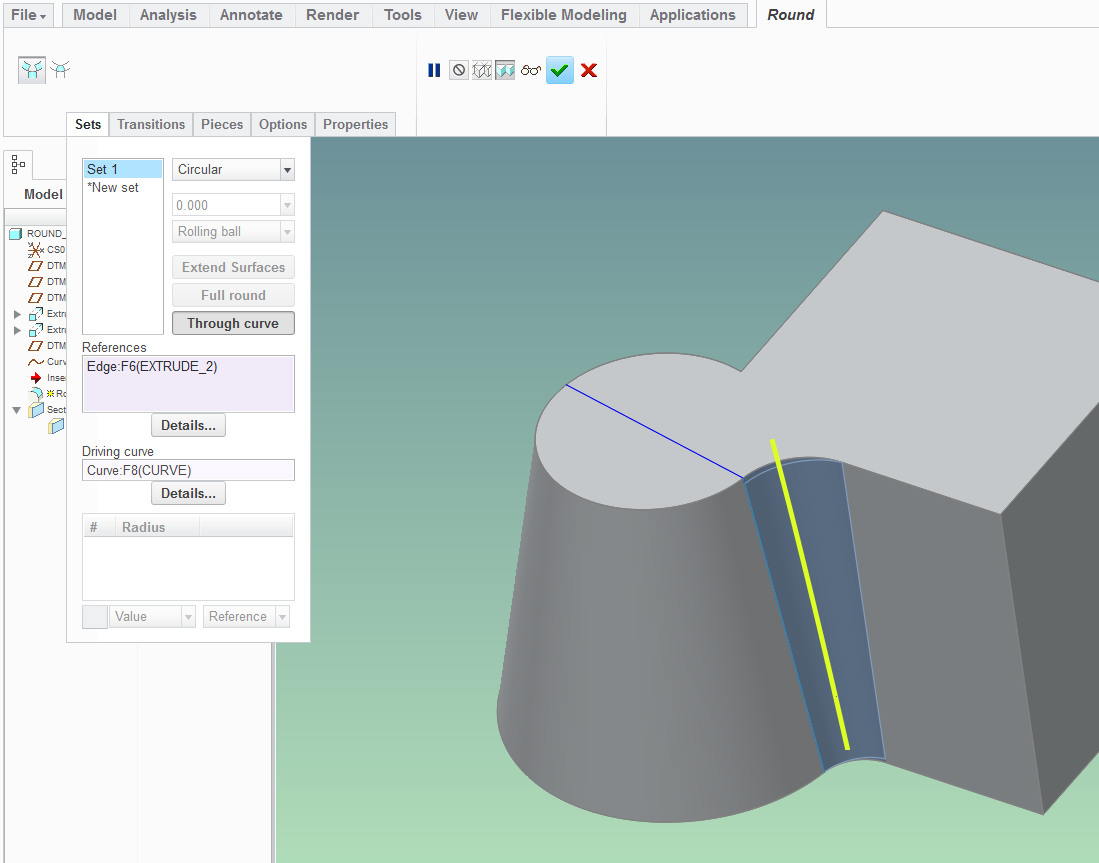Select the section child item icon
The width and height of the screenshot is (1099, 863).
coord(56,426)
